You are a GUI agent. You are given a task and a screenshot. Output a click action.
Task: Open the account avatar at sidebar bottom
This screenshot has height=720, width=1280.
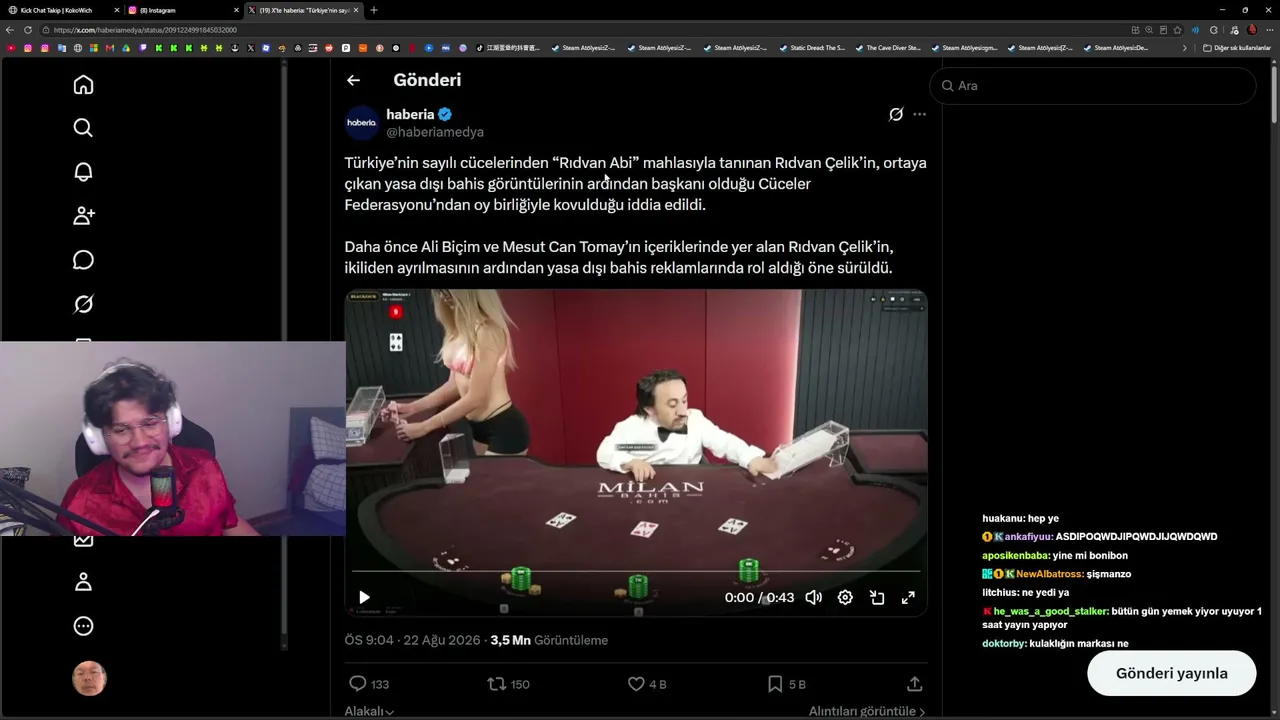click(x=89, y=678)
